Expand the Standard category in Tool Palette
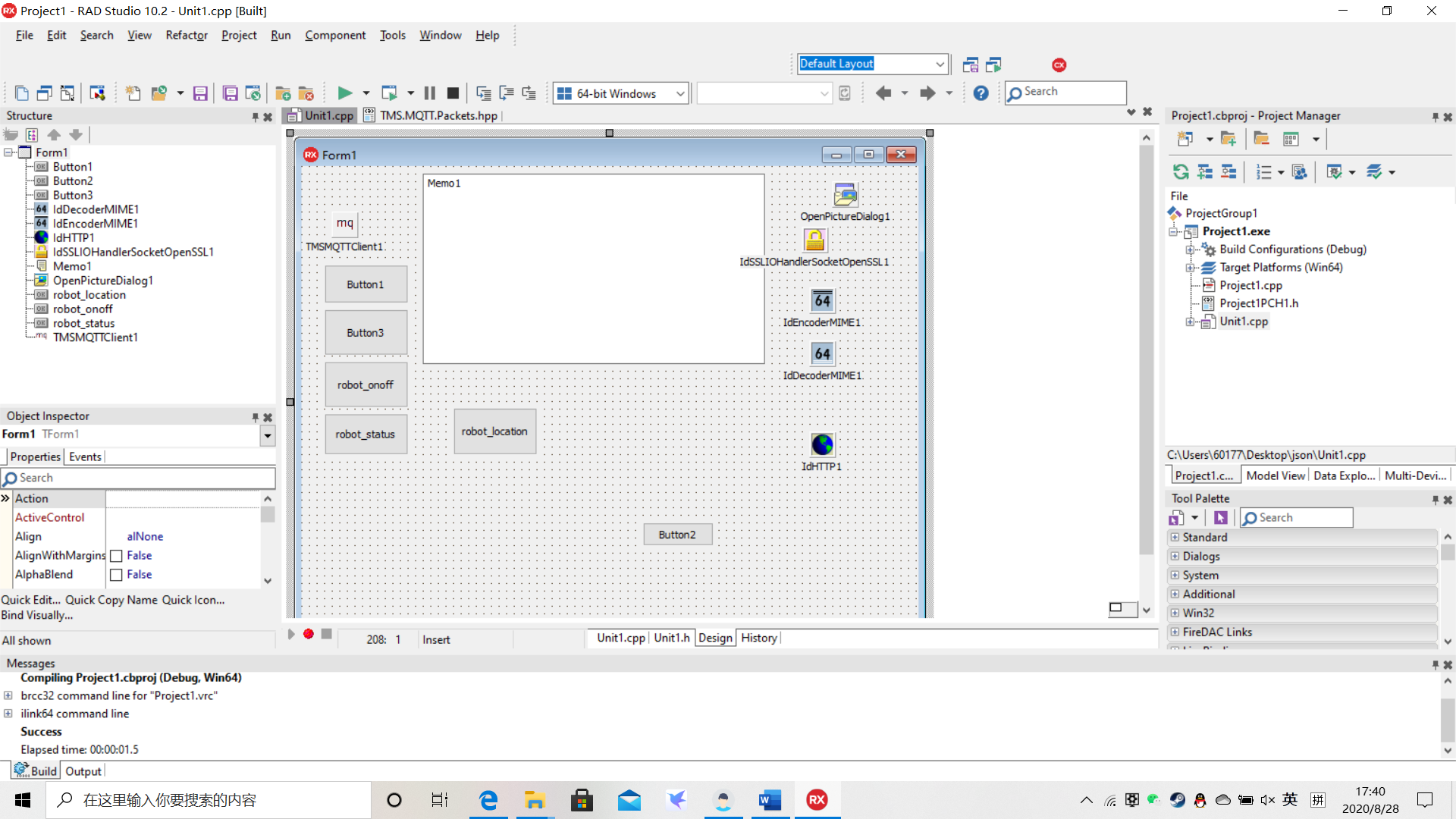The width and height of the screenshot is (1456, 819). pyautogui.click(x=1175, y=537)
